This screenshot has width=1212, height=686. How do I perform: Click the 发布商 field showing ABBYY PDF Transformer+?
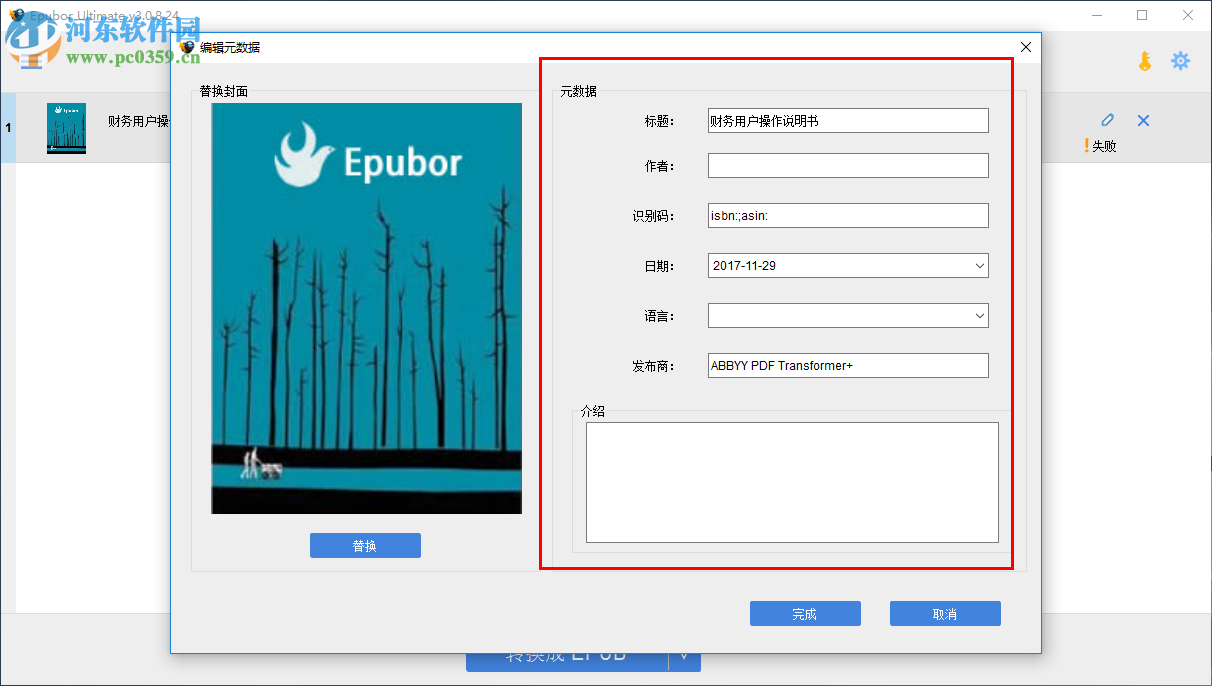point(847,365)
